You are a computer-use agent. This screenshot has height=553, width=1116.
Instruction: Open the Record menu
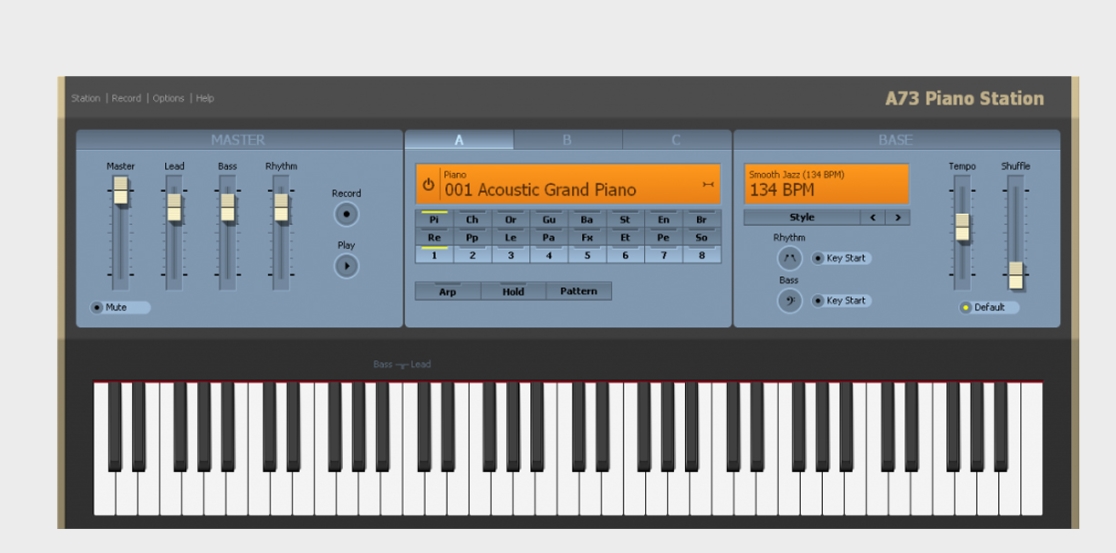pos(126,98)
